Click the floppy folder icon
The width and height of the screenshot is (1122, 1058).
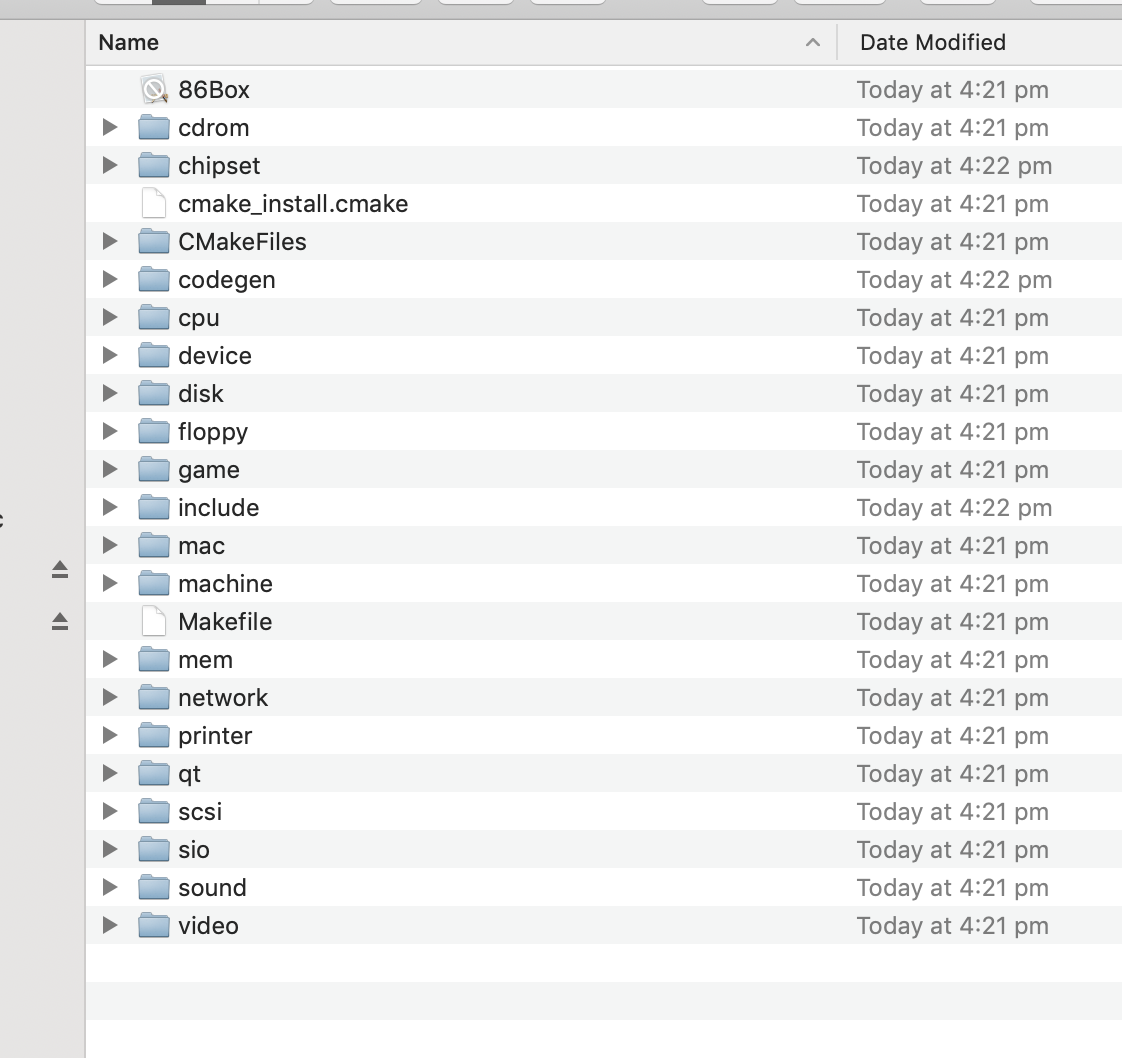point(154,431)
